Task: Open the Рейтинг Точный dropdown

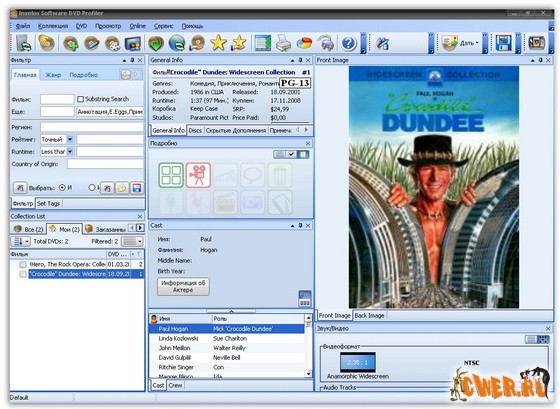Action: tap(70, 140)
